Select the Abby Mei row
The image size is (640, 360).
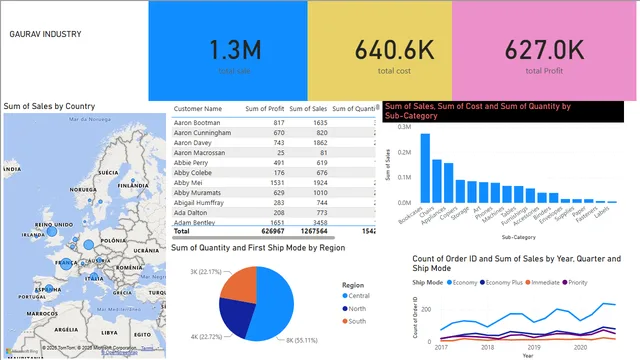[273, 182]
